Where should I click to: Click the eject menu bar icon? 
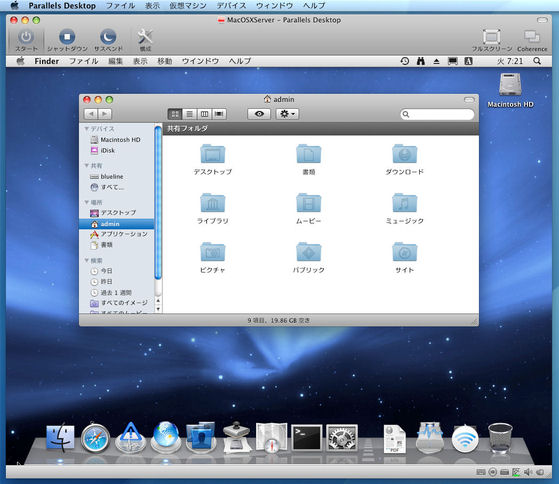tap(436, 61)
